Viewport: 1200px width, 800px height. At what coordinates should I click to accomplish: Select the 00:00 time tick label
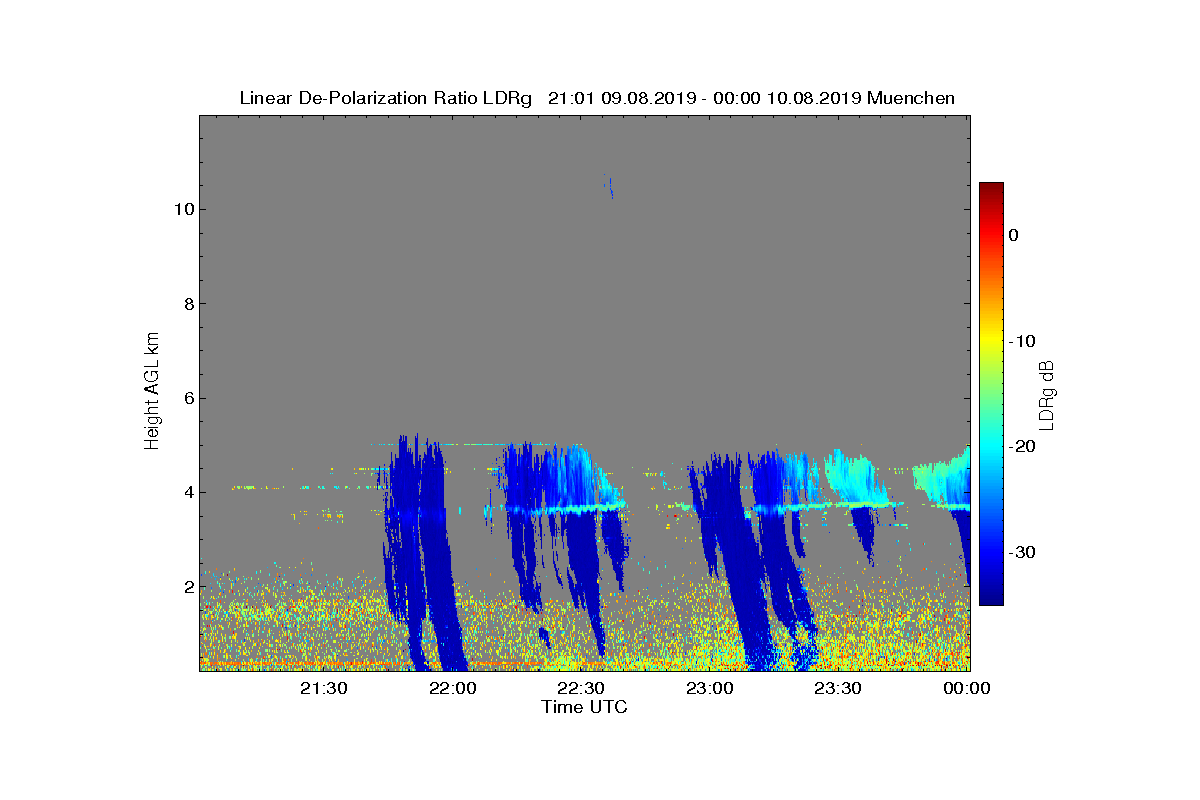967,688
